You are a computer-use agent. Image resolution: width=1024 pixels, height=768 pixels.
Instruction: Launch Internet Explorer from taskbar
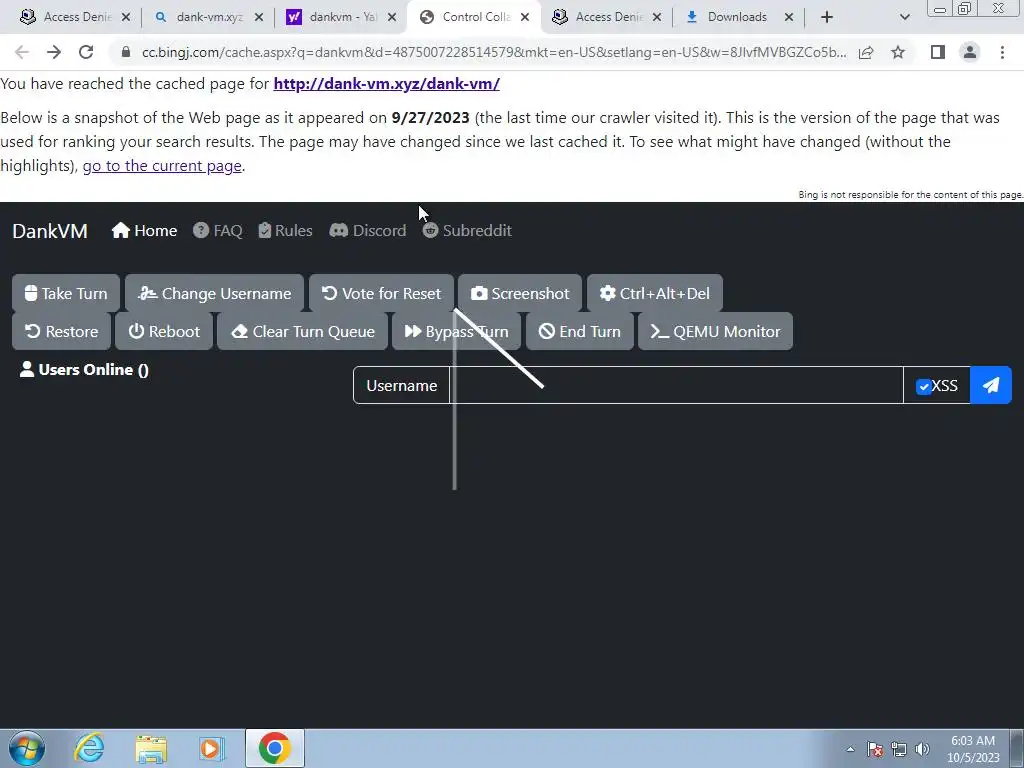[89, 748]
